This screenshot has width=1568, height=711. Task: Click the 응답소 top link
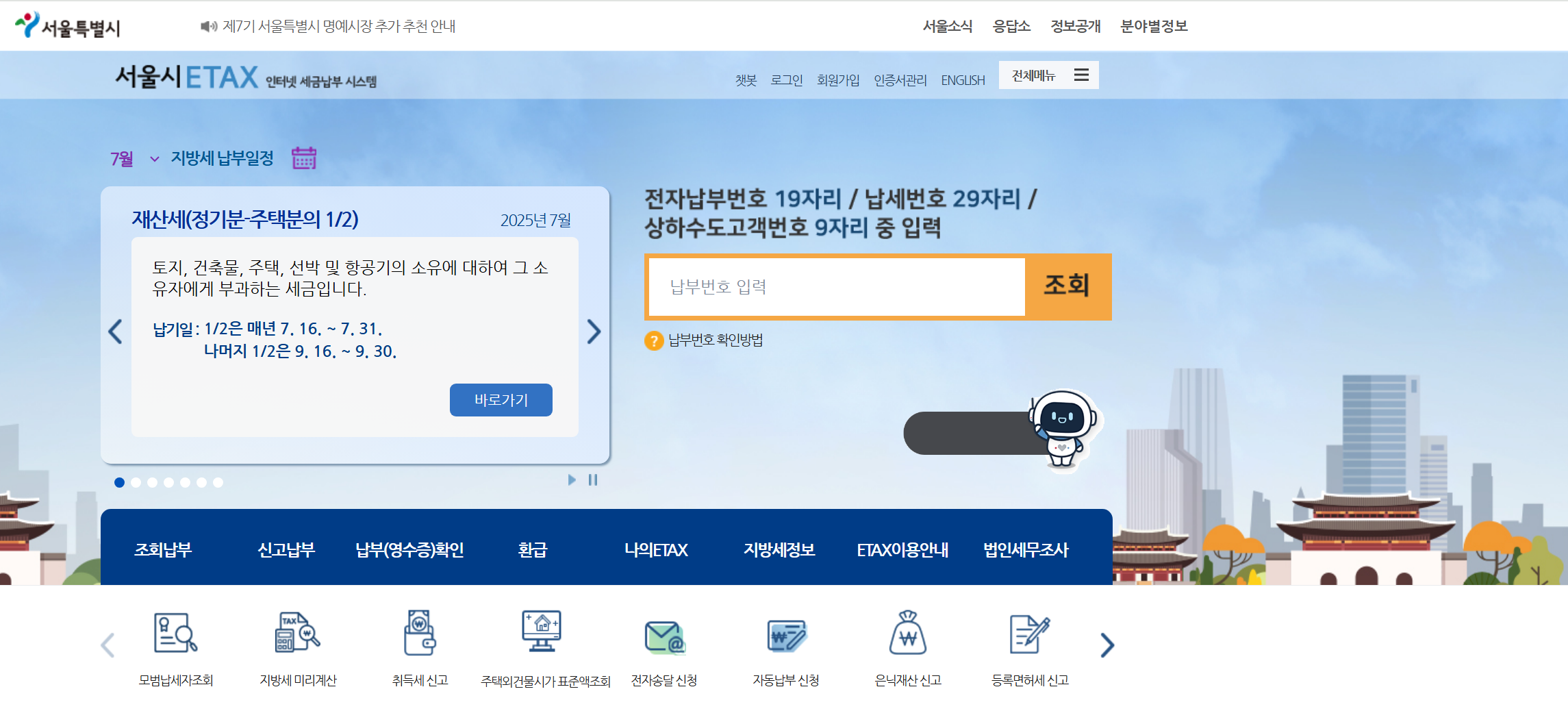coord(1011,26)
